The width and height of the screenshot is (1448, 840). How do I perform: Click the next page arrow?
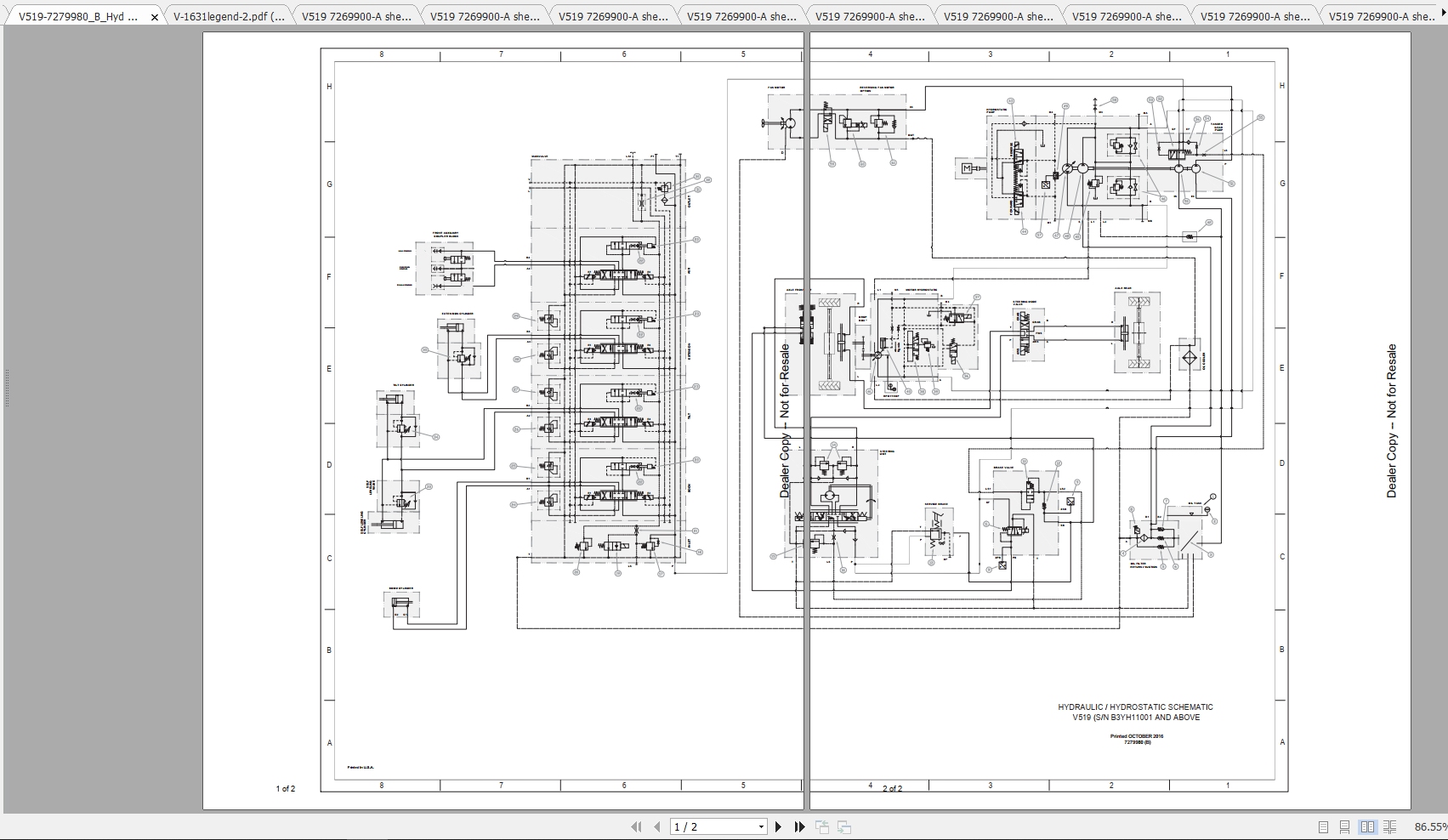(x=779, y=826)
